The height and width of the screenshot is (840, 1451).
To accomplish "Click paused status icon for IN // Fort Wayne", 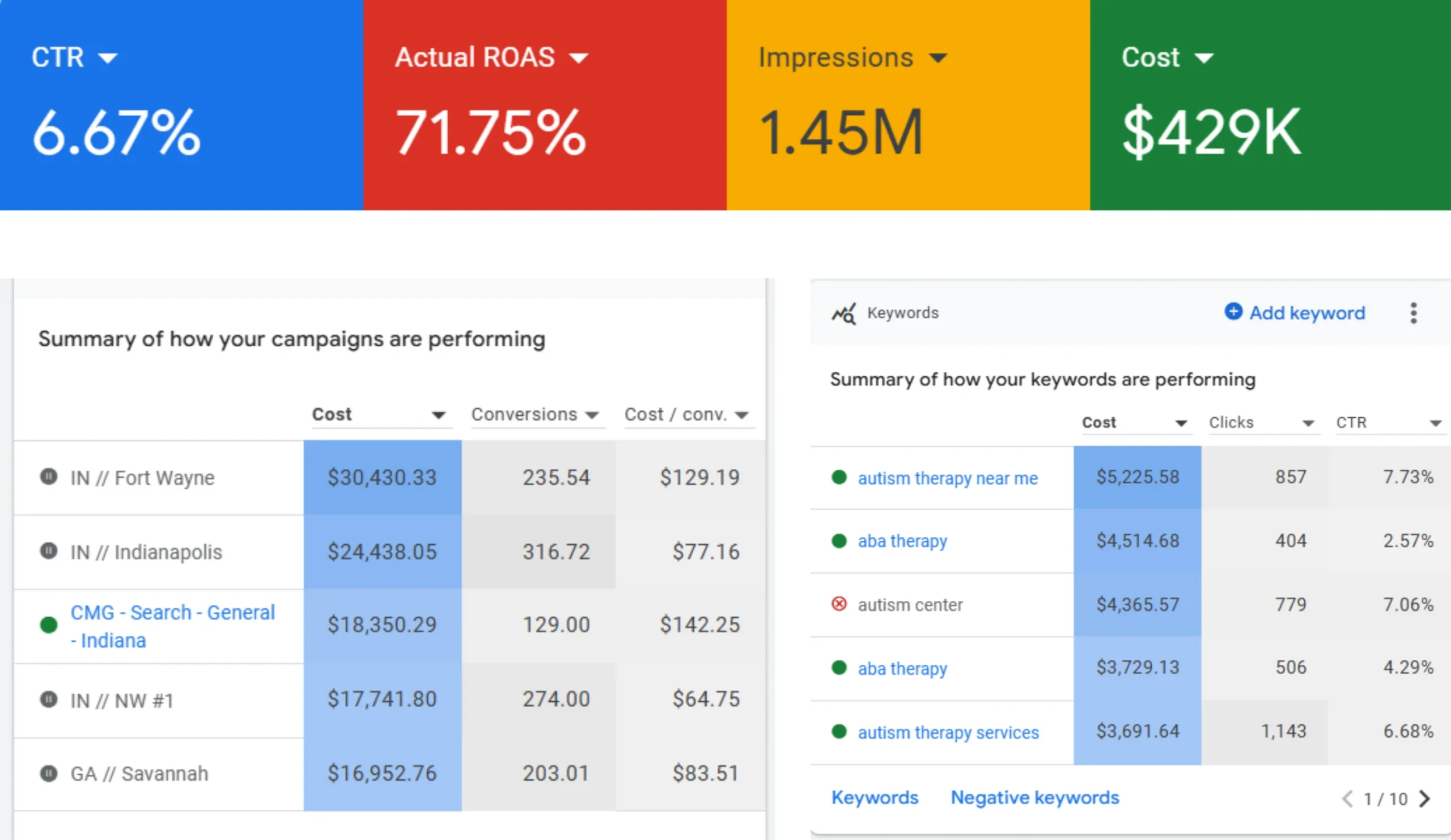I will point(48,477).
